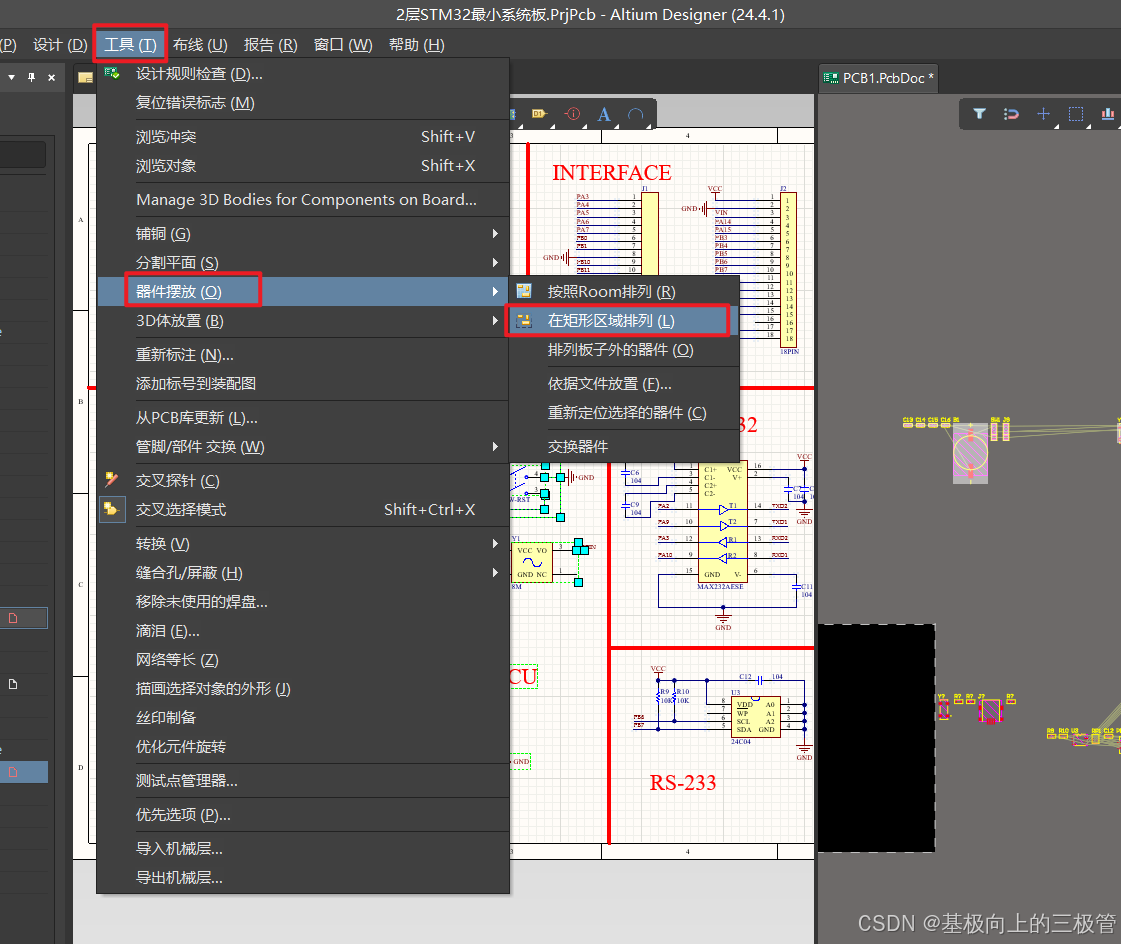The height and width of the screenshot is (944, 1121).
Task: Click the panel pin icon
Action: click(31, 77)
